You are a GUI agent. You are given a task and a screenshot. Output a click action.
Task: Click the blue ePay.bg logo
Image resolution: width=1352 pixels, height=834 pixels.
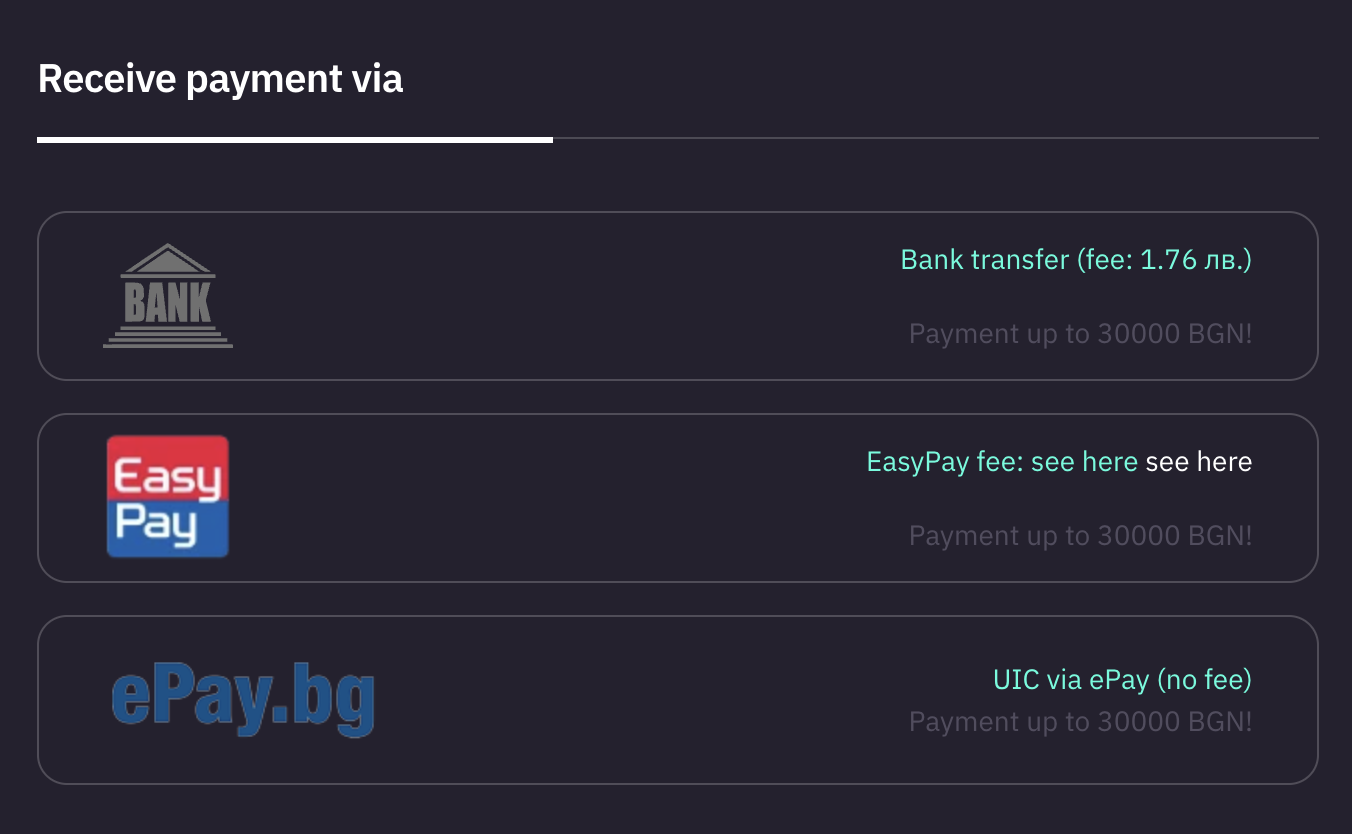coord(243,699)
